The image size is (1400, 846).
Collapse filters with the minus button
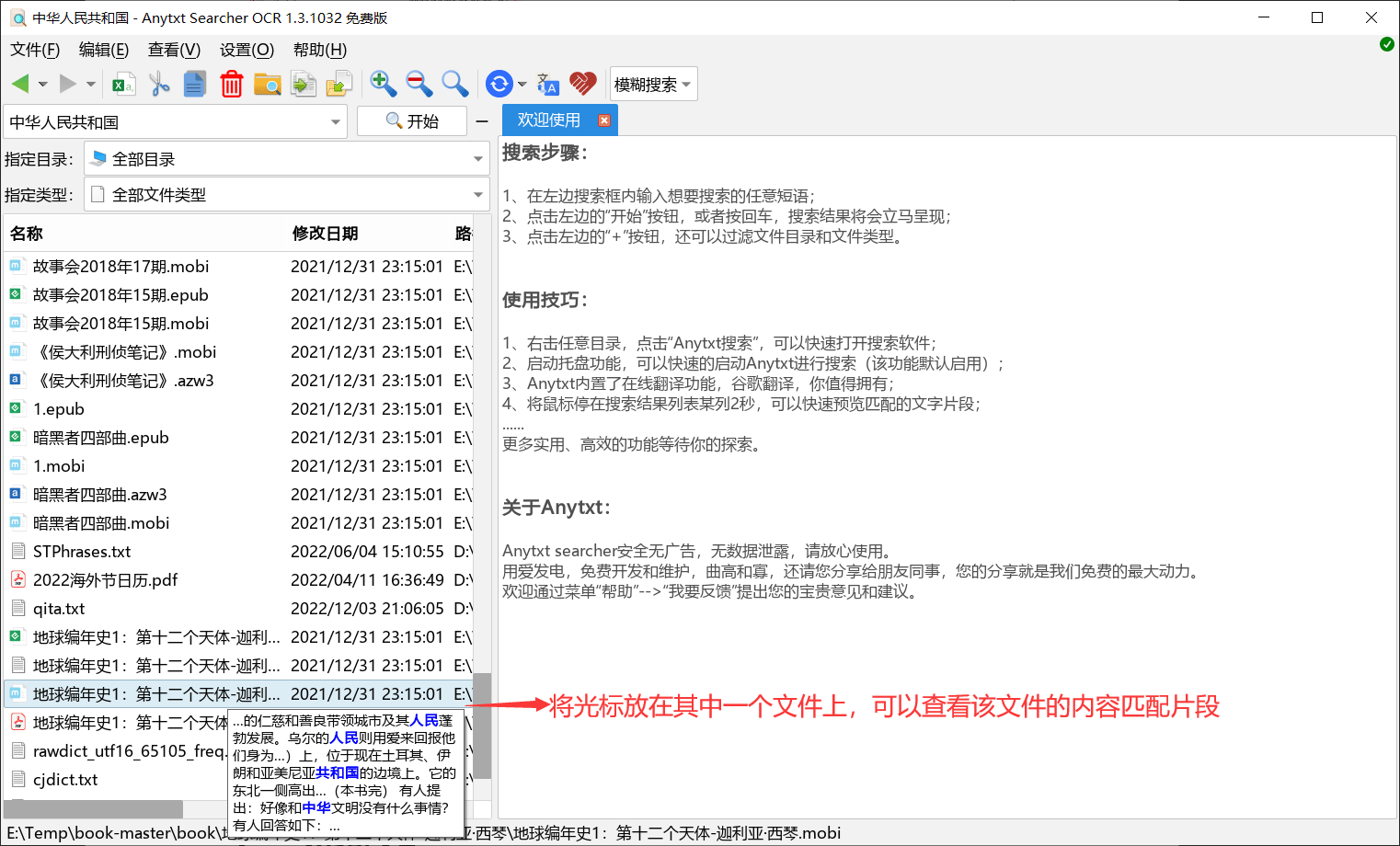pyautogui.click(x=482, y=121)
